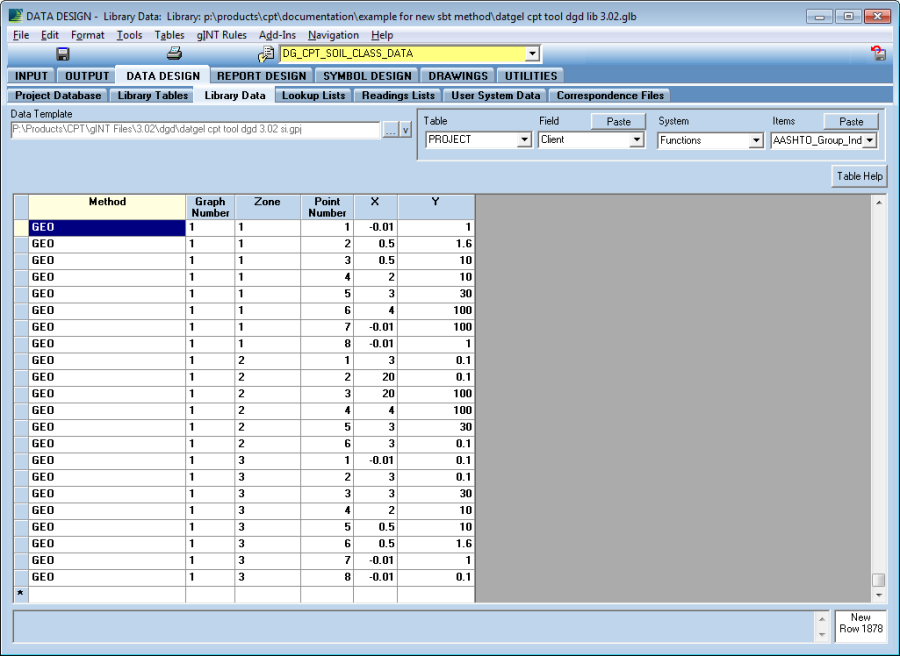Expand the Client field dropdown

(x=637, y=140)
